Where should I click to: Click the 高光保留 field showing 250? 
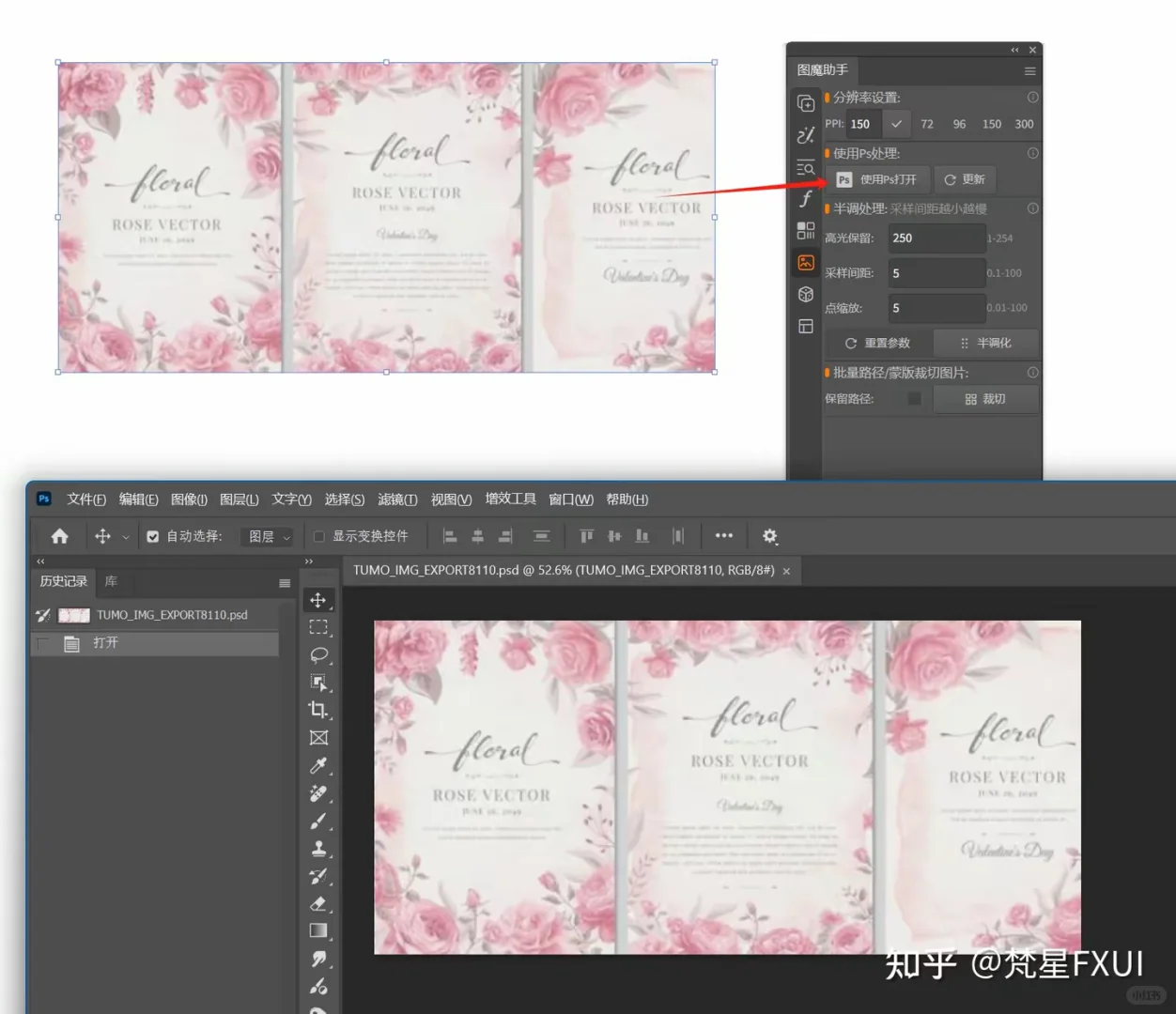(x=936, y=238)
